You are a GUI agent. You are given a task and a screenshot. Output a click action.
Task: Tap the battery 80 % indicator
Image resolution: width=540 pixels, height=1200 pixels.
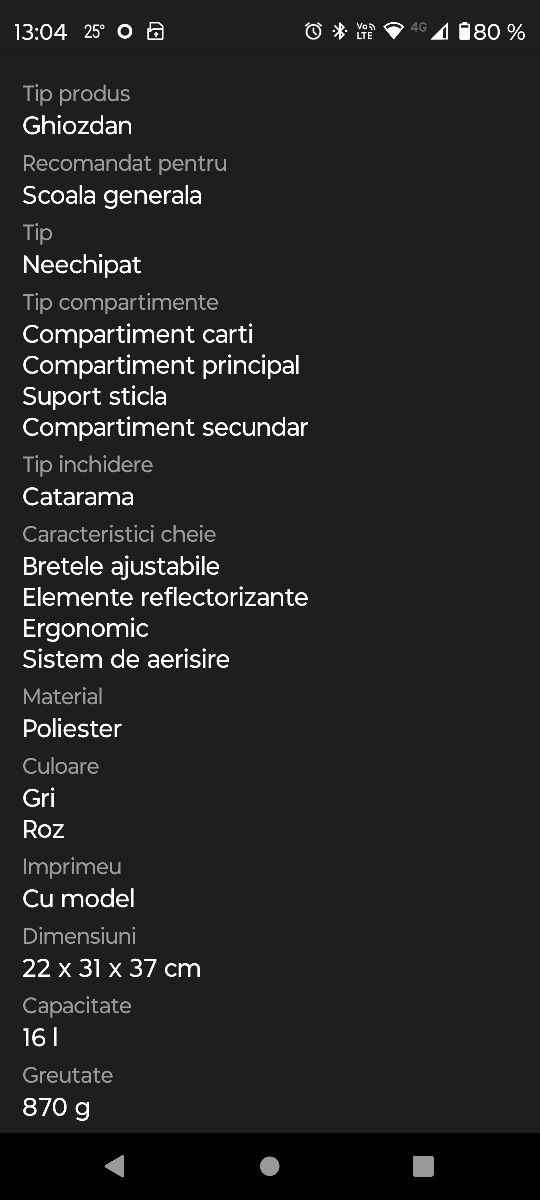(x=491, y=32)
